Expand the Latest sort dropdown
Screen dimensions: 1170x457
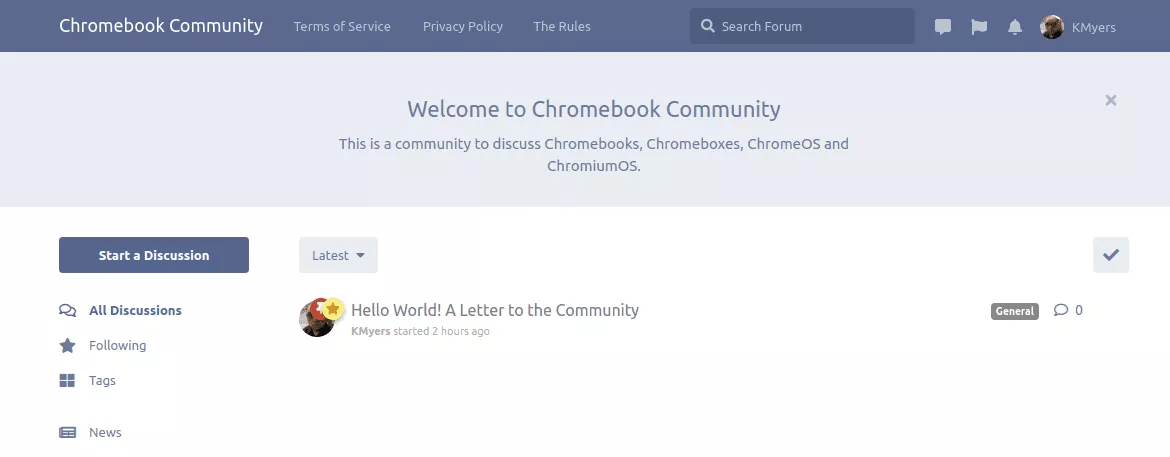[338, 255]
